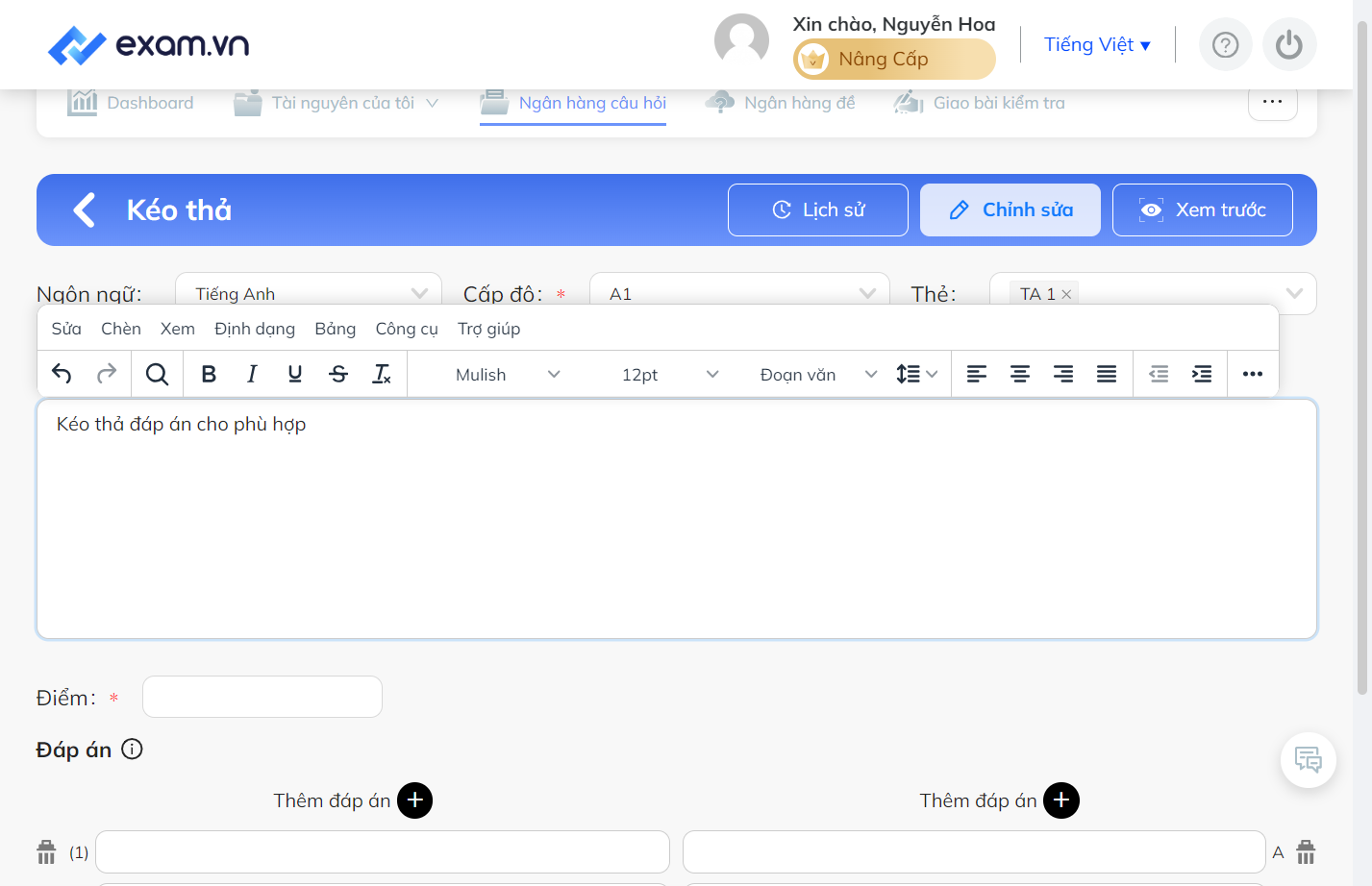The image size is (1372, 886).
Task: Open find and replace magnifier icon
Action: [x=157, y=374]
